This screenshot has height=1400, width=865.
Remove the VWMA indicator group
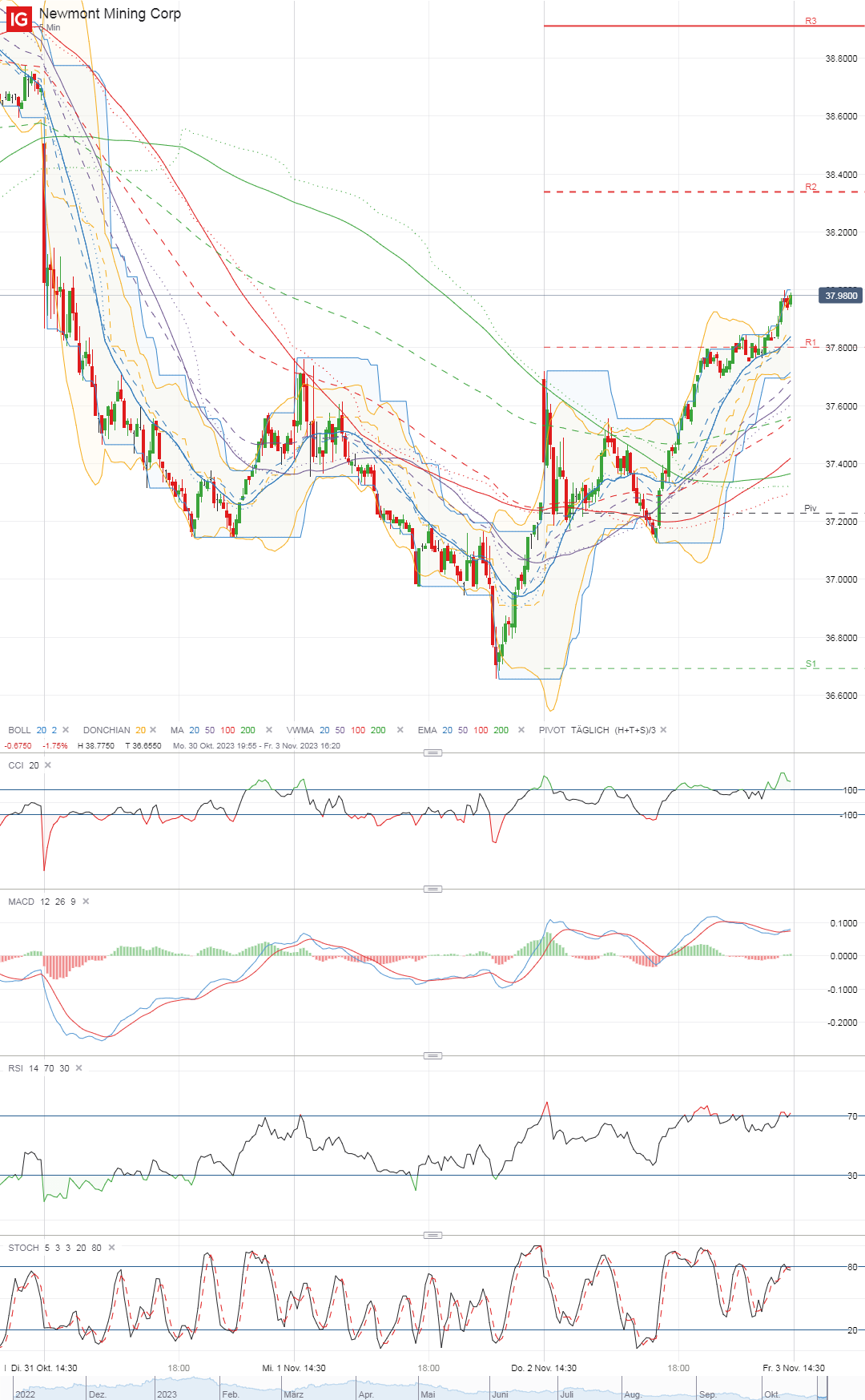click(x=400, y=730)
